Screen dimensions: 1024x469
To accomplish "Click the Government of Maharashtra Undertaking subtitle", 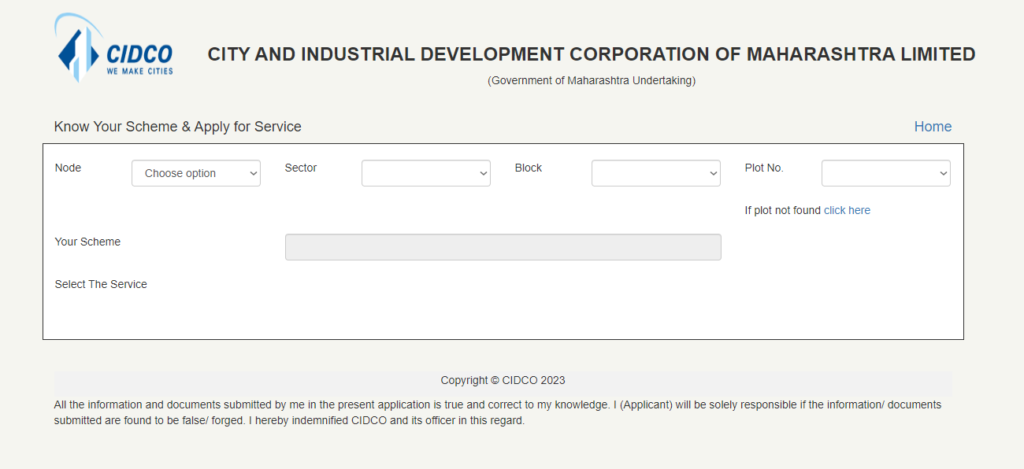I will (591, 80).
